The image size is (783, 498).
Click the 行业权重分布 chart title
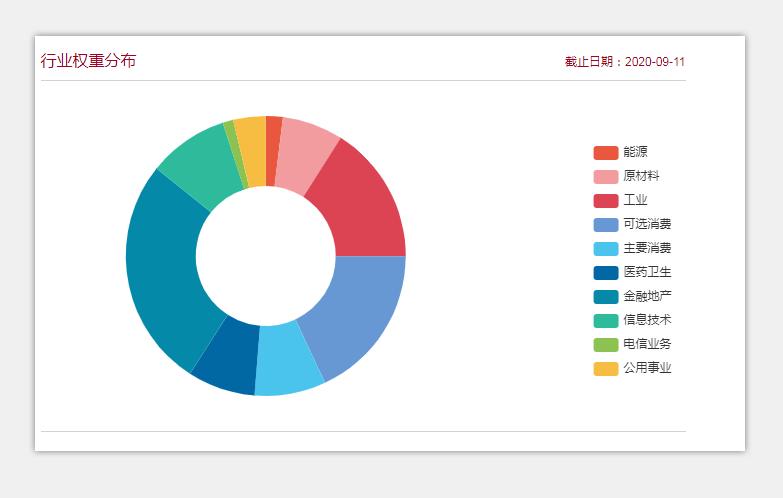tap(88, 61)
